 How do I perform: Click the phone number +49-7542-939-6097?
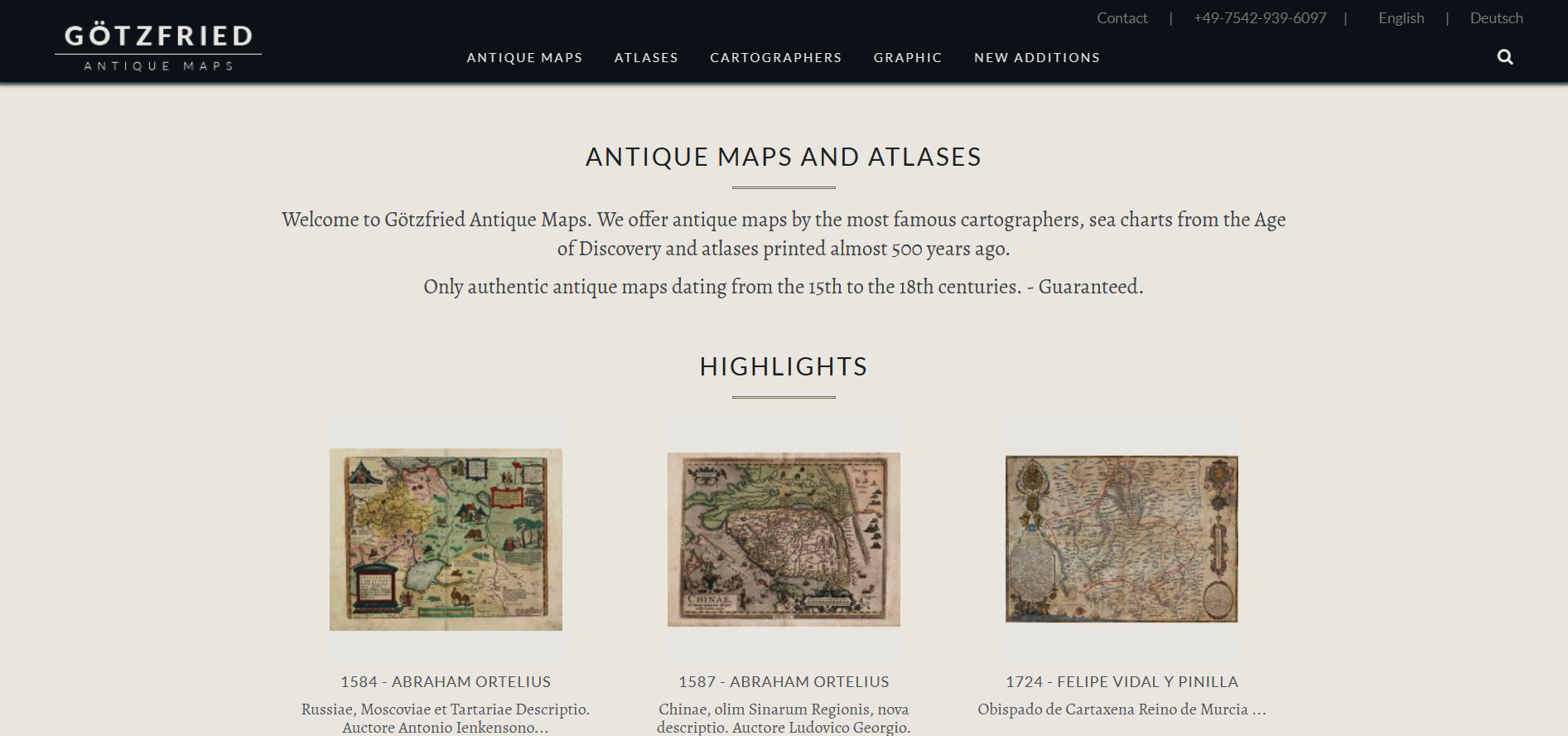[1260, 18]
